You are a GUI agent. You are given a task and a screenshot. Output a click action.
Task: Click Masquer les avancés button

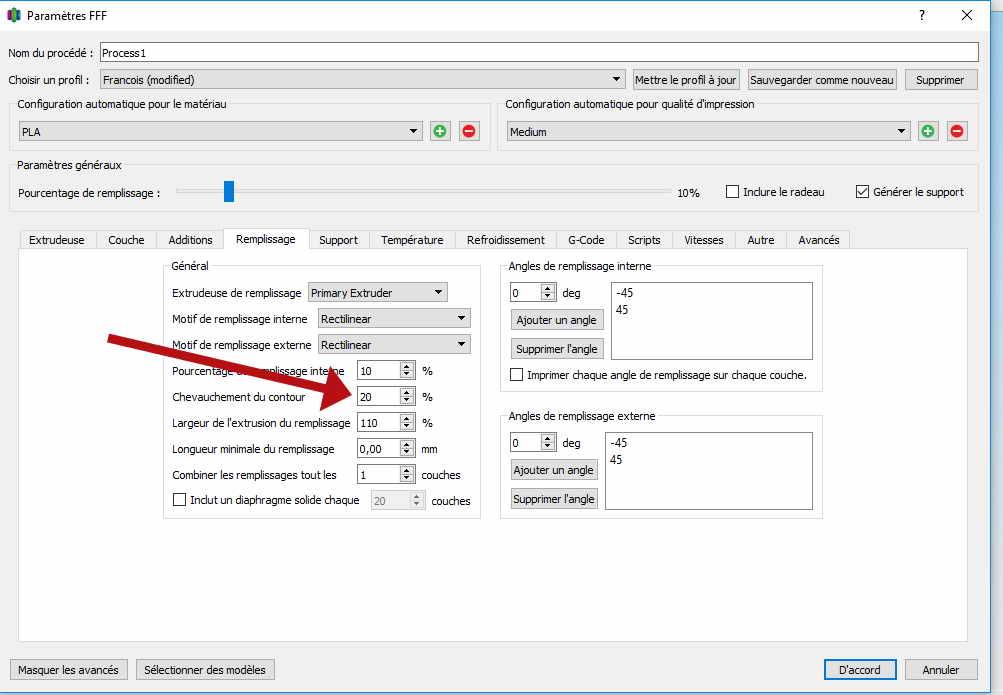[x=68, y=669]
